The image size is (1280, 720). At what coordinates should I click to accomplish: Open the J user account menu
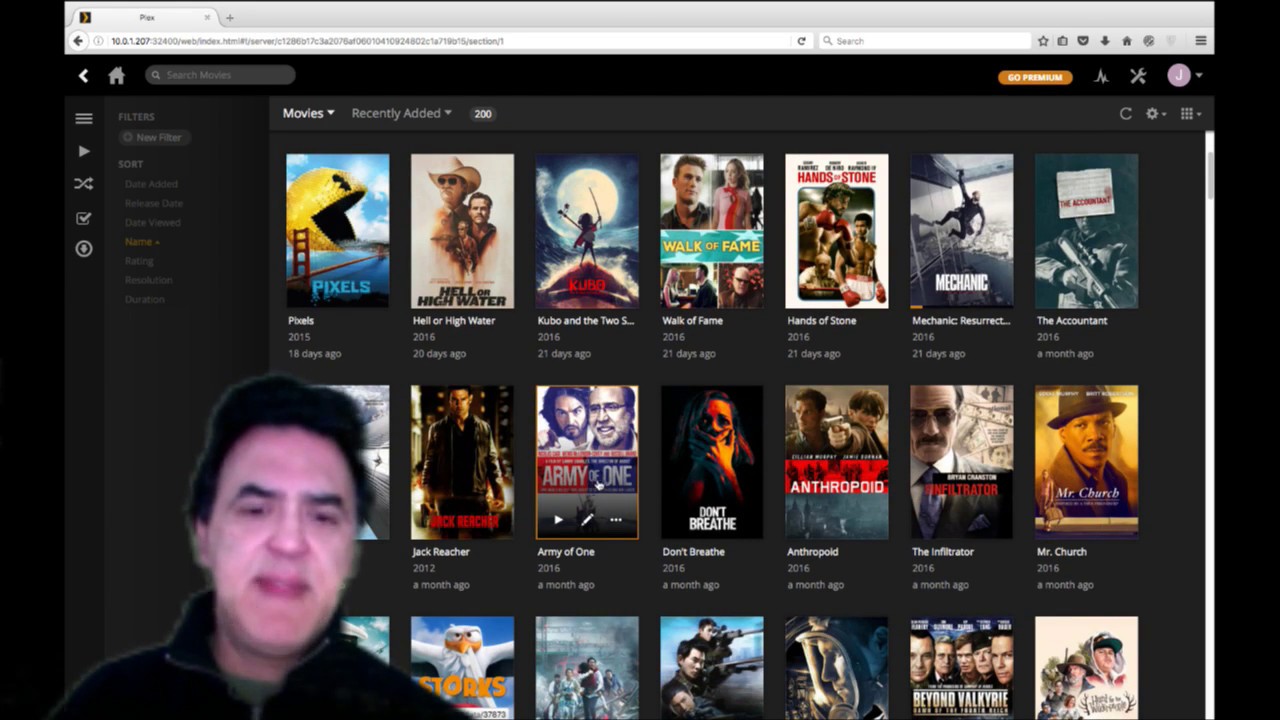(1184, 76)
